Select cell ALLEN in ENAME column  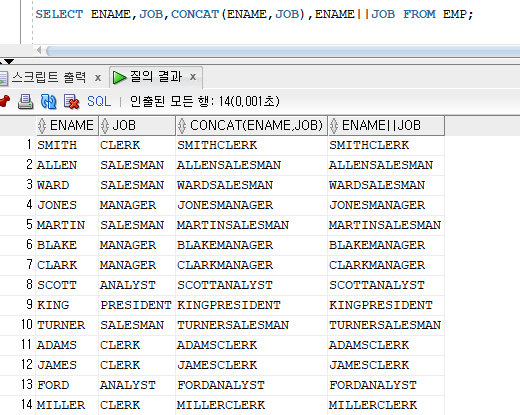coord(67,165)
